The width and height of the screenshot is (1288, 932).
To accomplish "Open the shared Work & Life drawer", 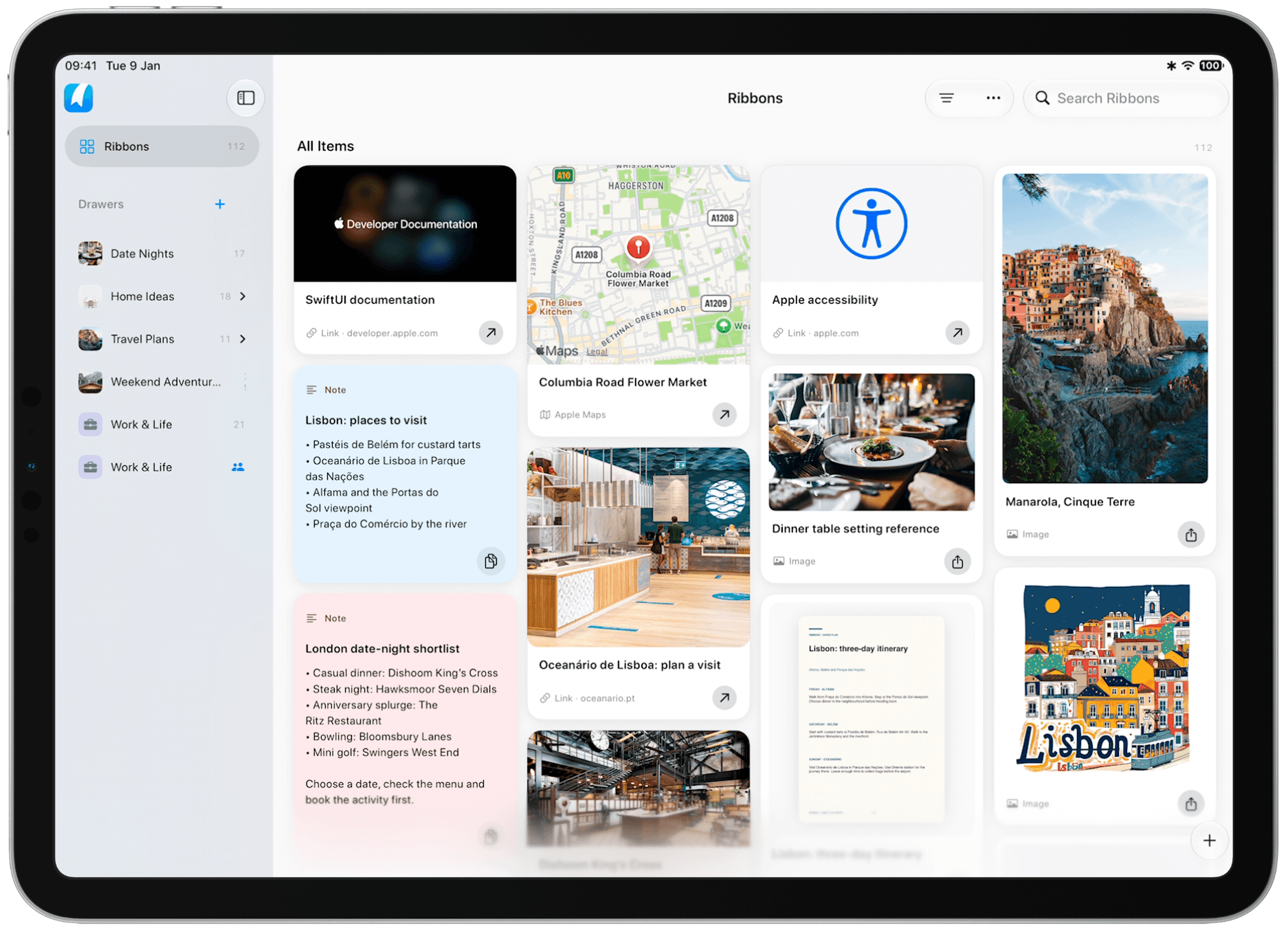I will (x=162, y=467).
